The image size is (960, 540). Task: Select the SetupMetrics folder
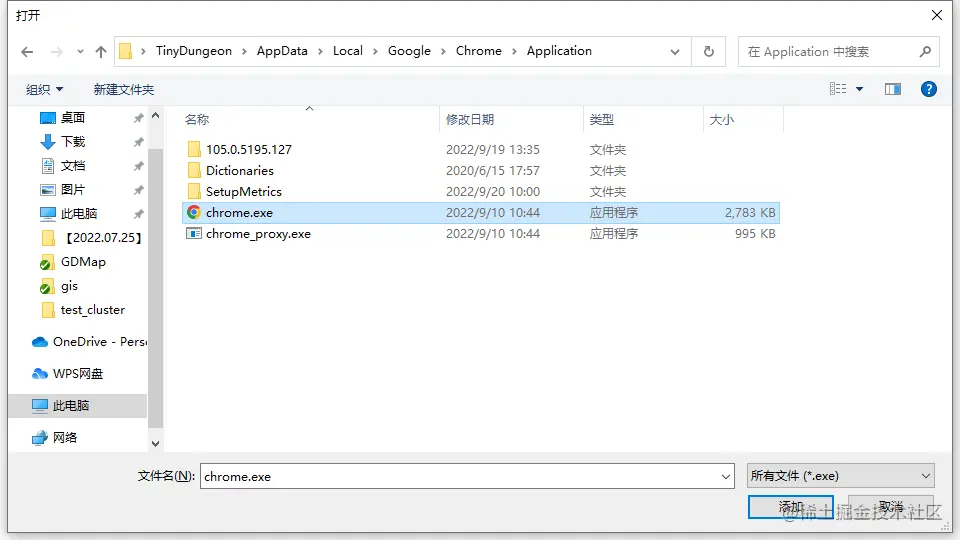pyautogui.click(x=244, y=192)
